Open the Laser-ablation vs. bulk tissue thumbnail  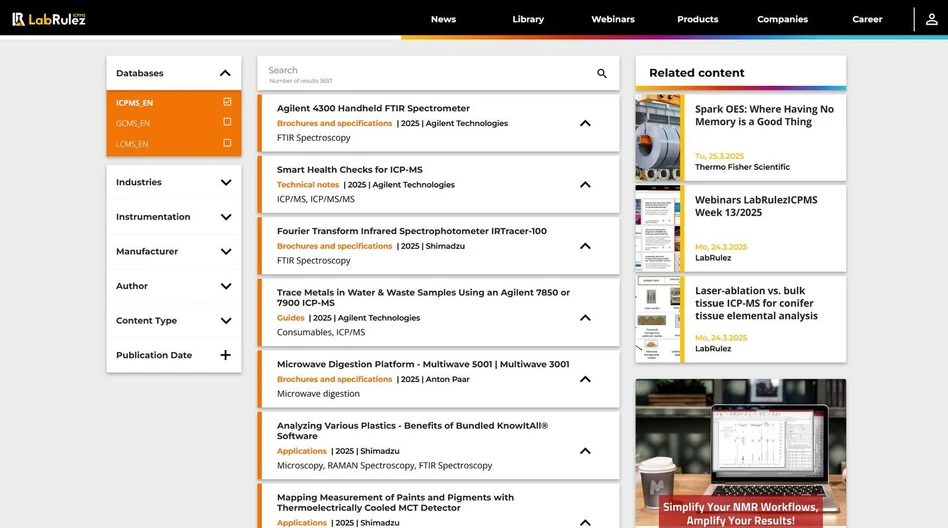(658, 319)
